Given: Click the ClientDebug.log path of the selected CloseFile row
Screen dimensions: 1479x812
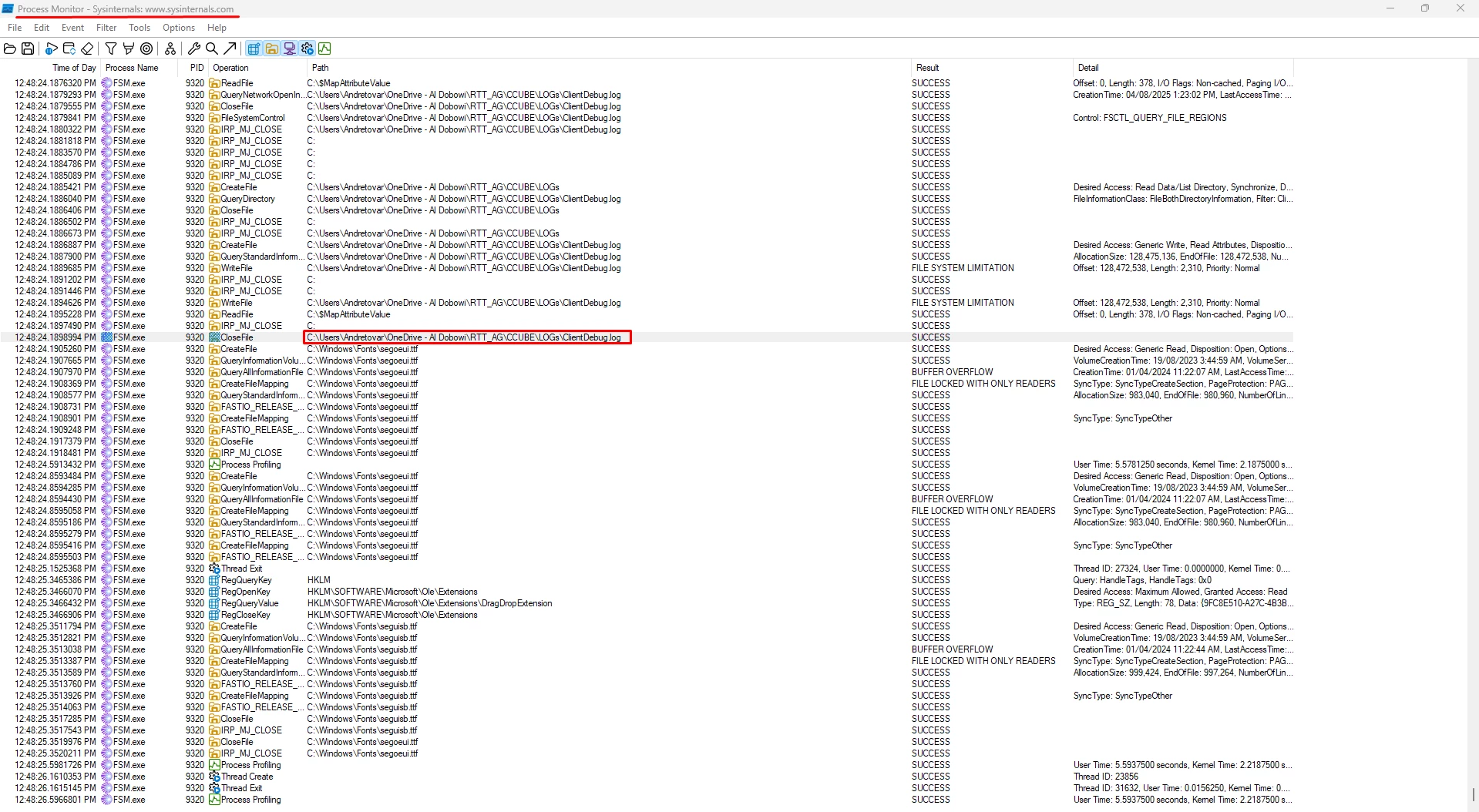Looking at the screenshot, I should 464,337.
